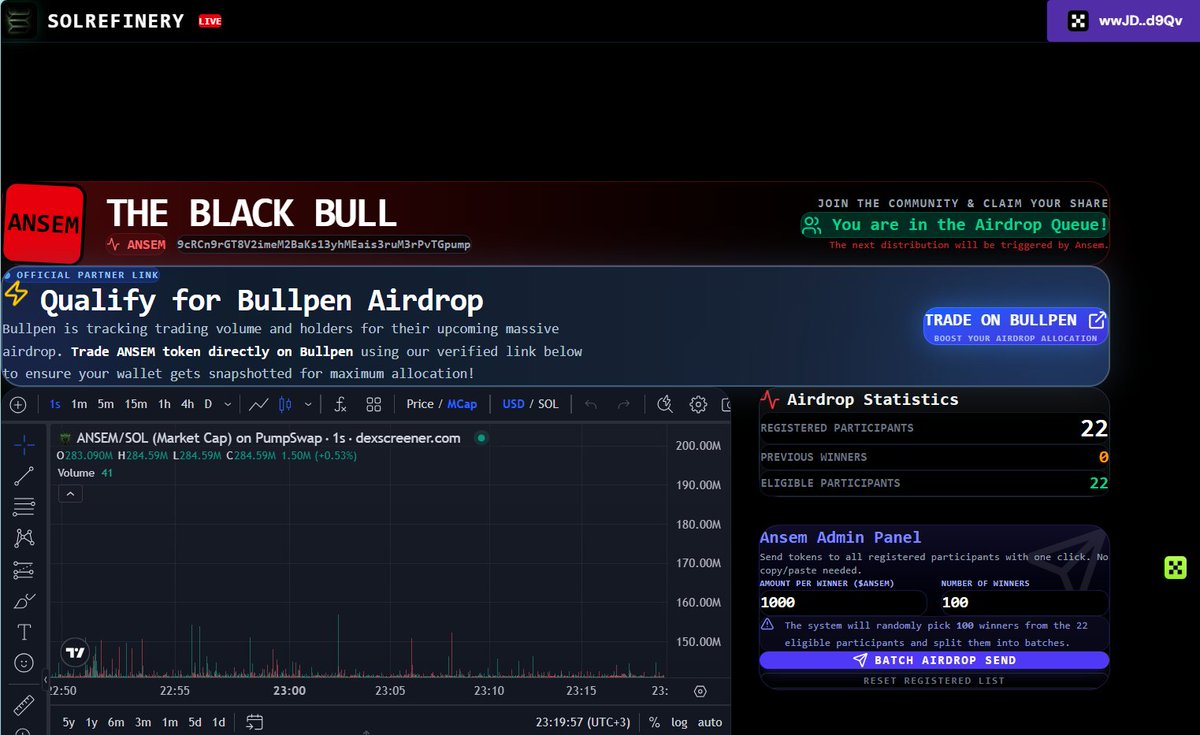Click RESET REGISTERED LIST button

(x=934, y=680)
